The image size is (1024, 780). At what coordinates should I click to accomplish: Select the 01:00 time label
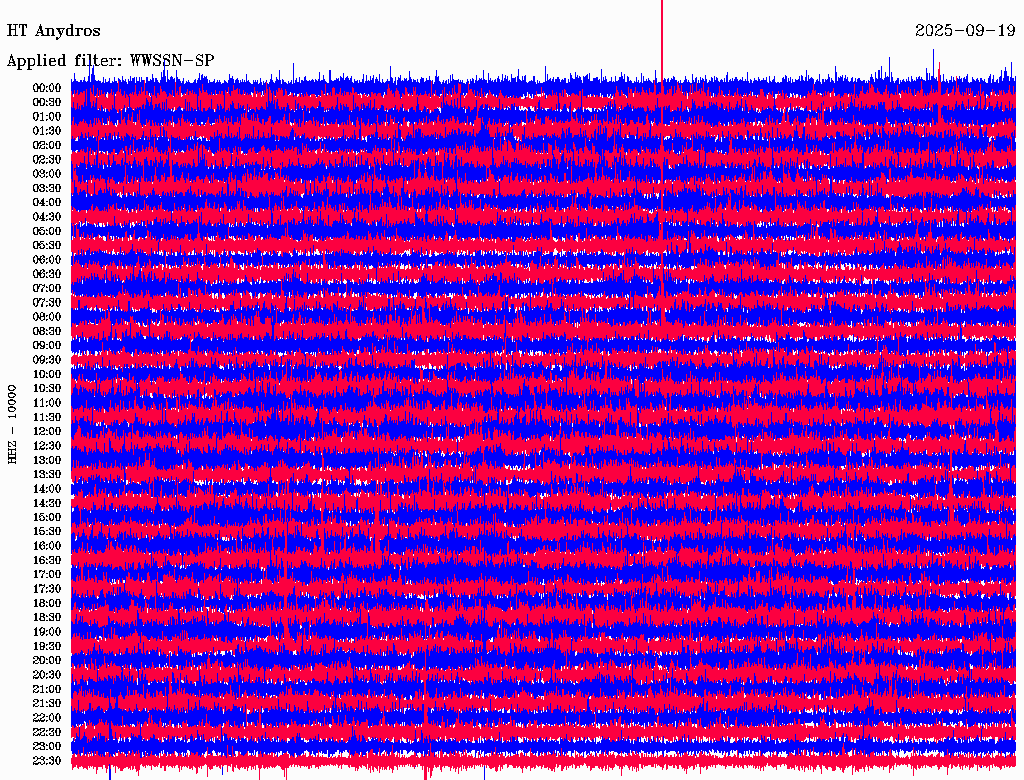tap(47, 116)
